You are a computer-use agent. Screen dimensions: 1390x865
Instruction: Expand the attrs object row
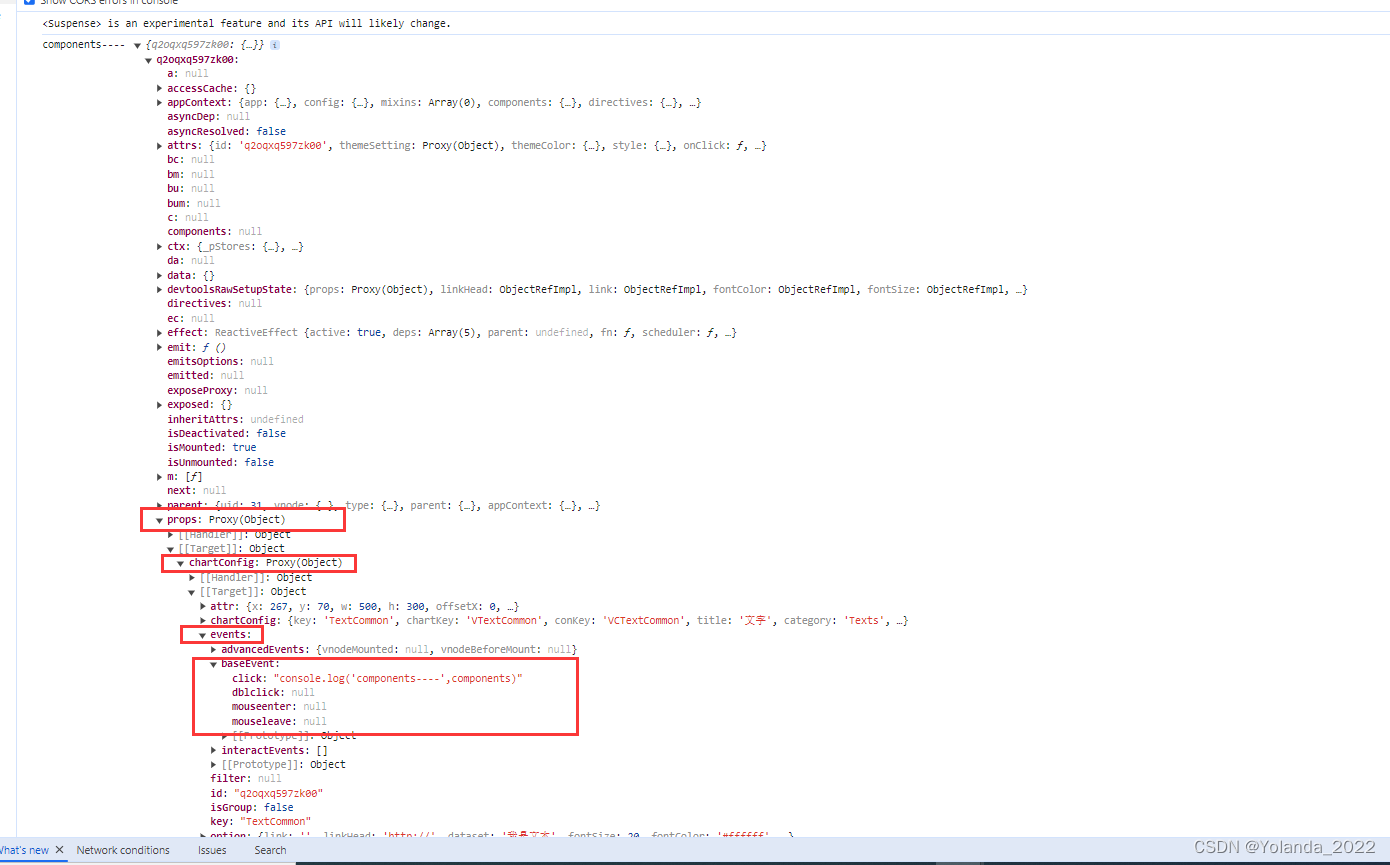click(160, 146)
